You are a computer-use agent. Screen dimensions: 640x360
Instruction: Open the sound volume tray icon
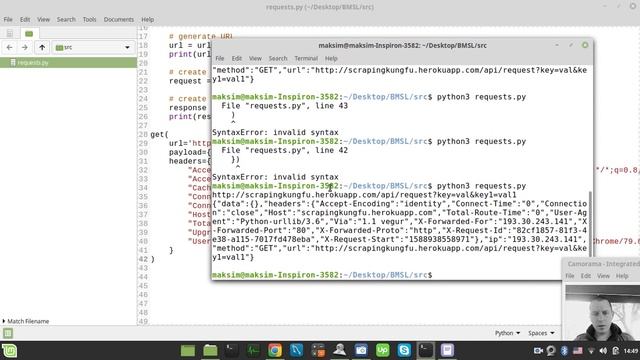click(603, 351)
